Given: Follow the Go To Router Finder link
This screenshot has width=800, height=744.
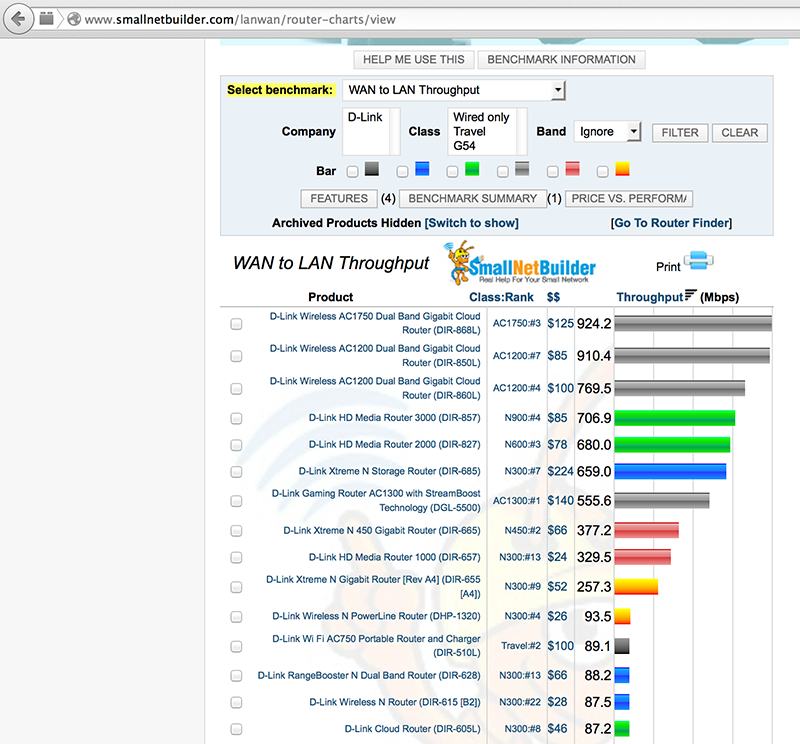Looking at the screenshot, I should pos(671,223).
